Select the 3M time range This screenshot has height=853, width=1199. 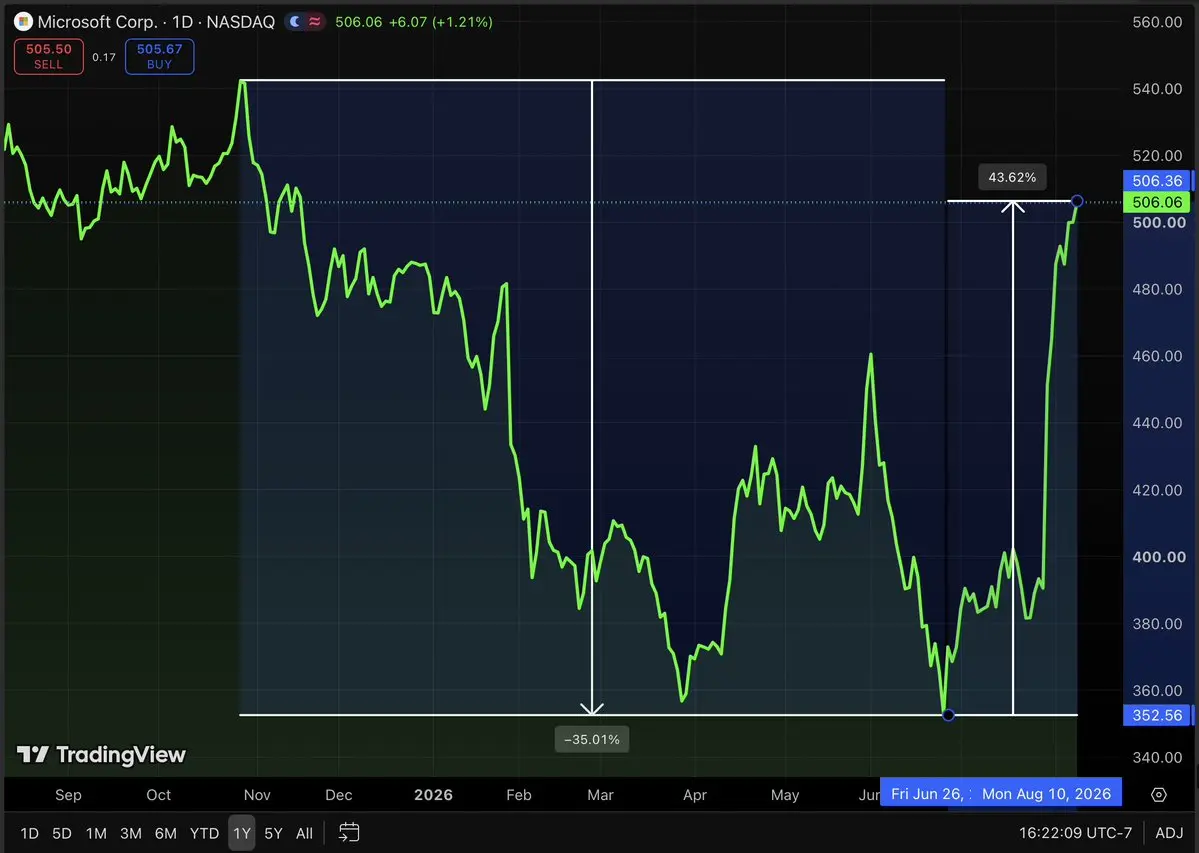click(x=131, y=833)
